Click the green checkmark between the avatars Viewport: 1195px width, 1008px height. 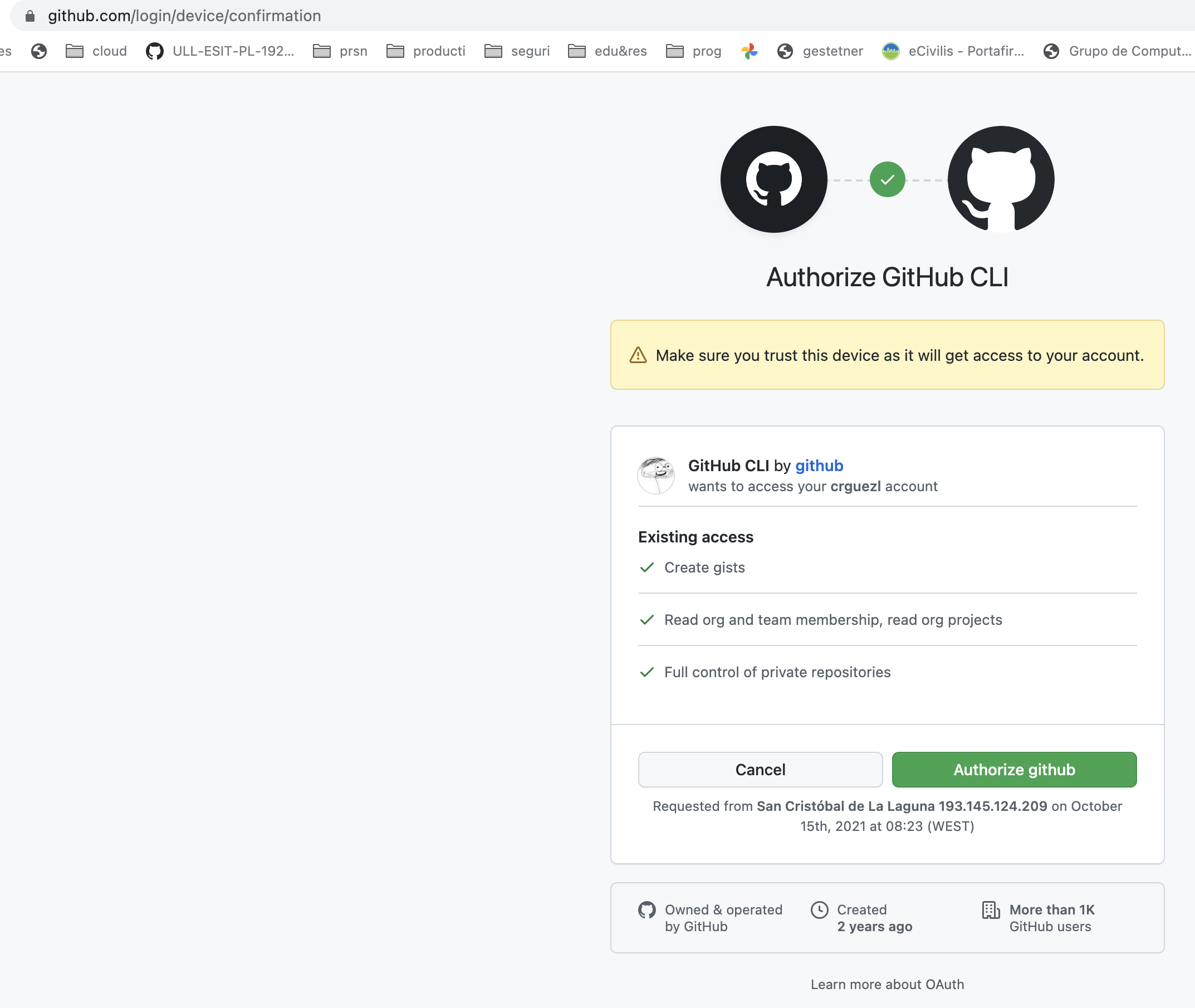click(x=887, y=179)
